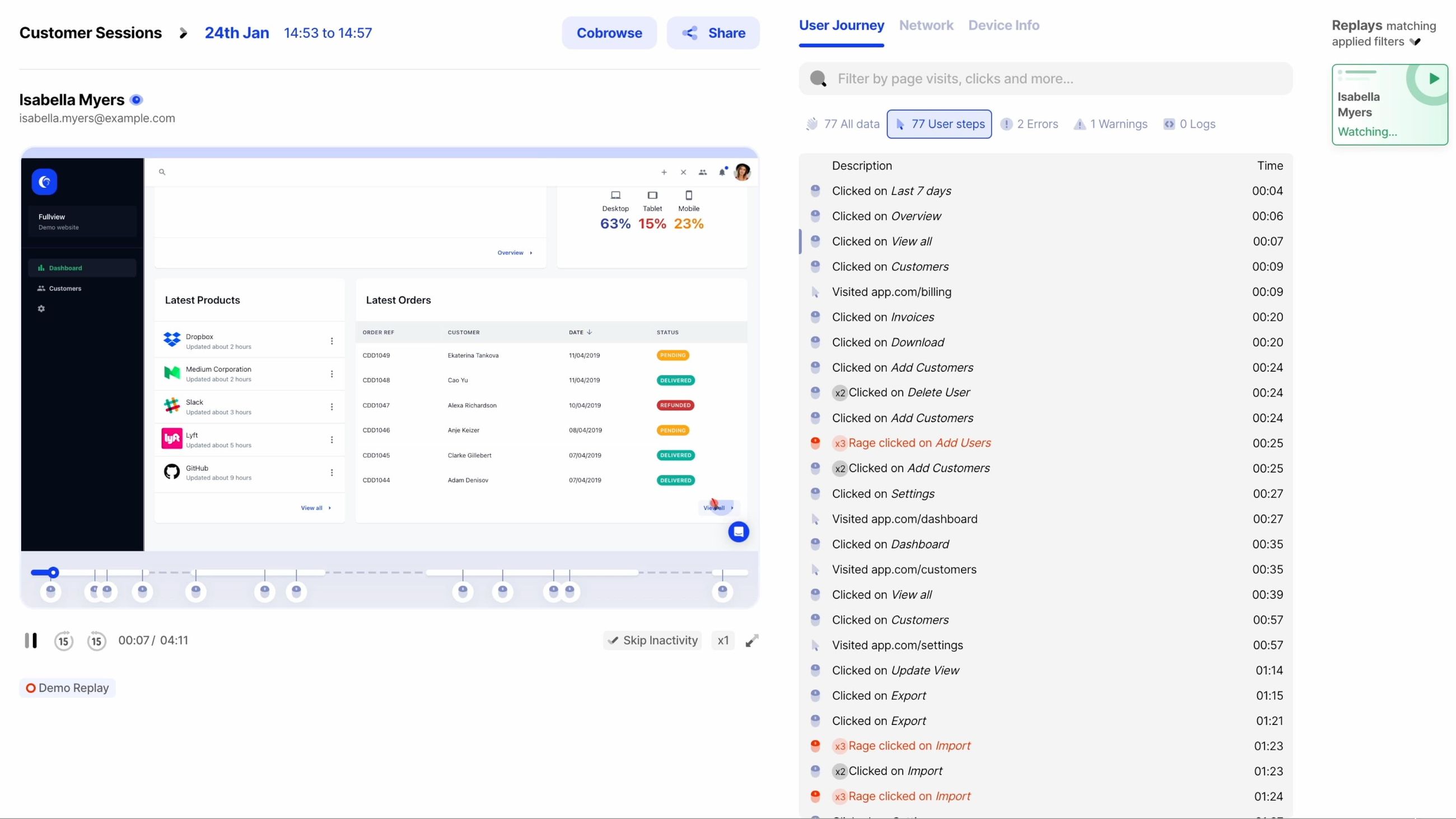Open the Device Info tab
Viewport: 1456px width, 819px height.
(x=1004, y=25)
